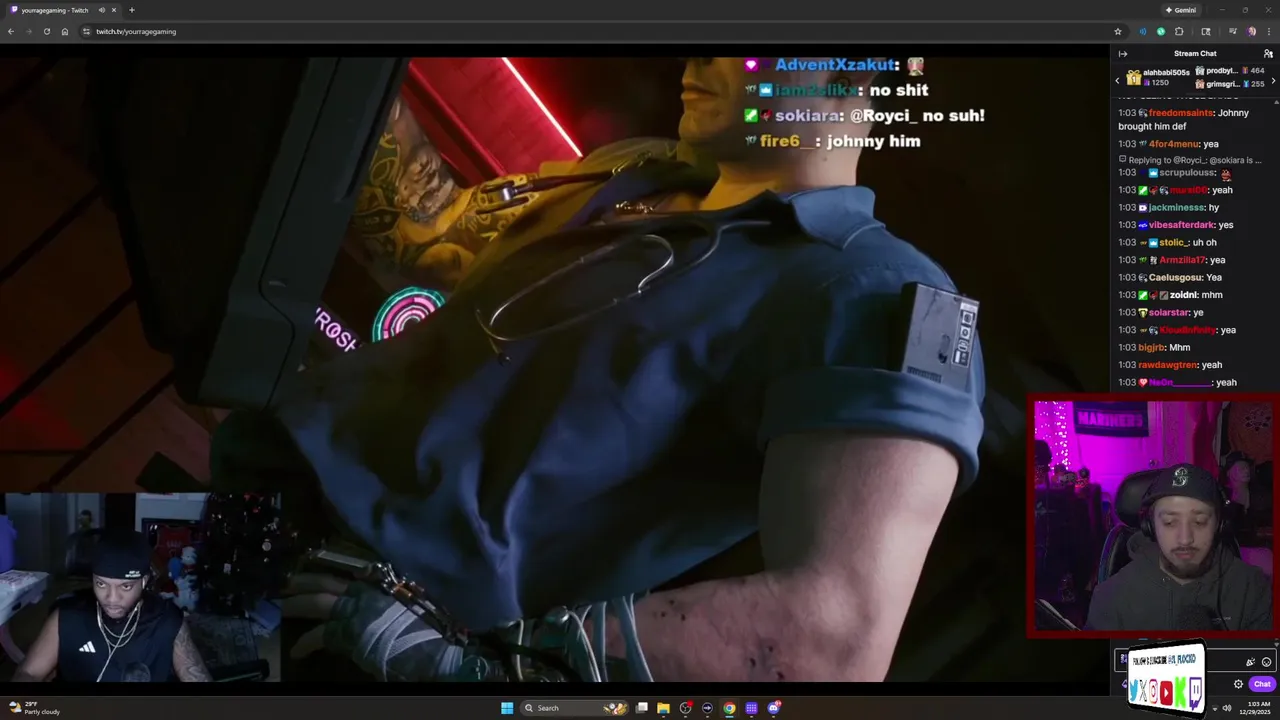The image size is (1280, 720).
Task: Open Task View on taskbar
Action: (641, 708)
